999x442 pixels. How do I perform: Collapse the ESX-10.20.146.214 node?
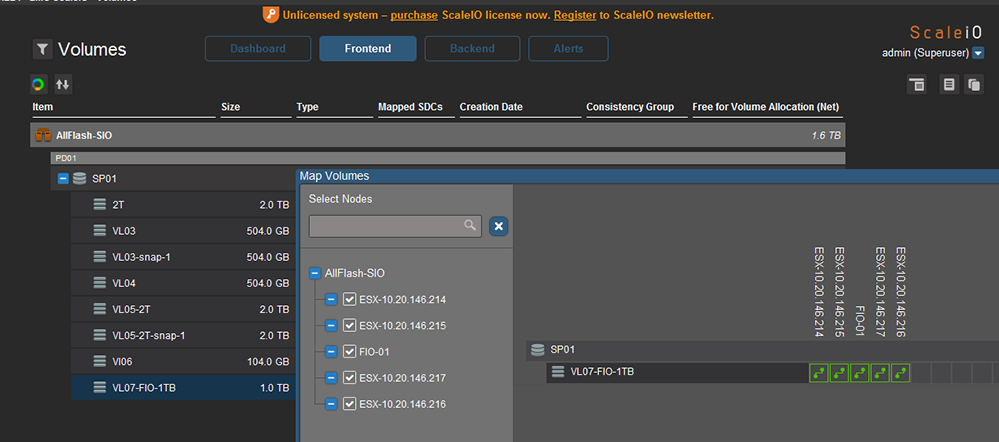click(x=331, y=299)
